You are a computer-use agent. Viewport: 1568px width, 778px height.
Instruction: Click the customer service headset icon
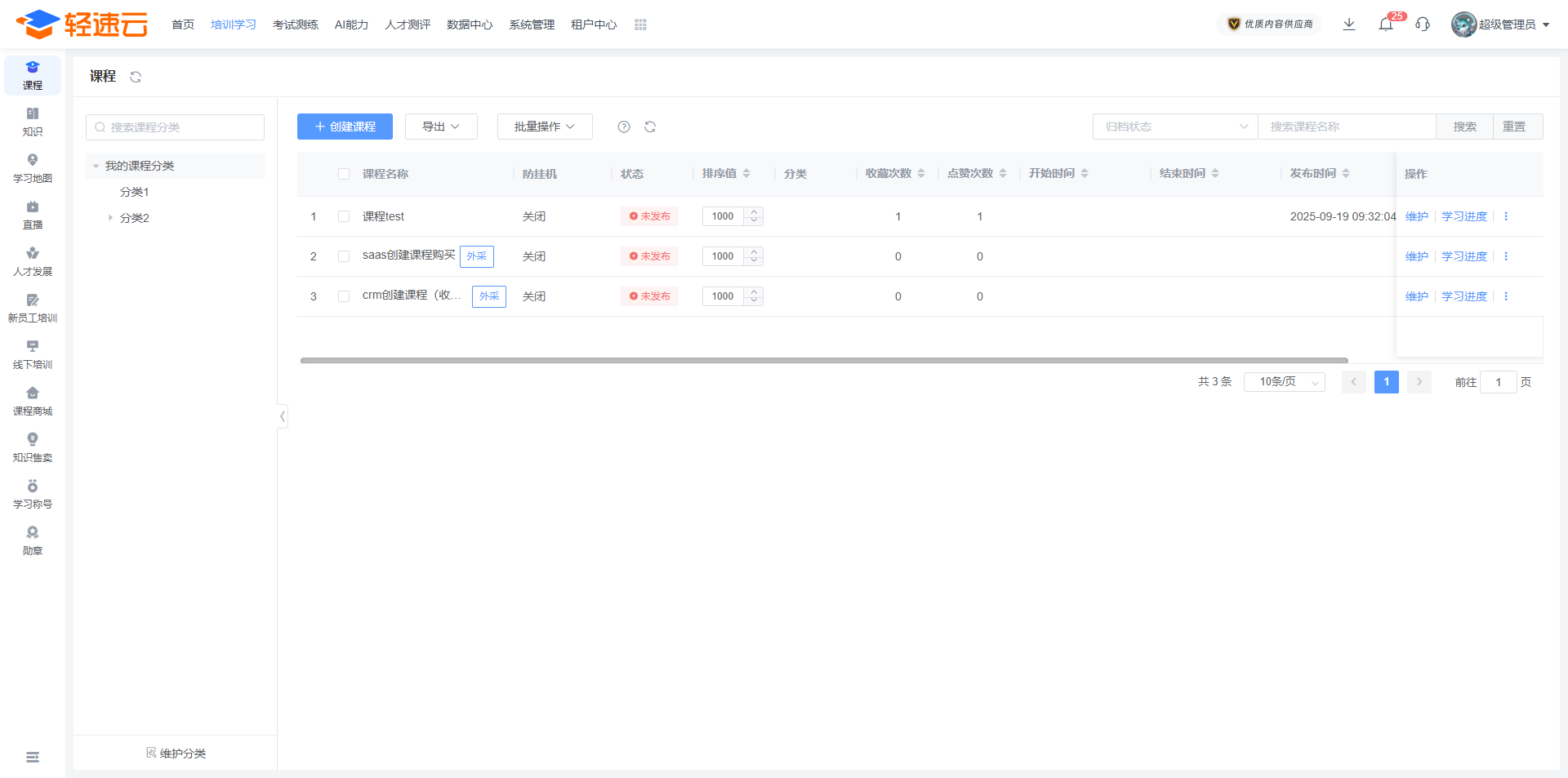[x=1423, y=24]
